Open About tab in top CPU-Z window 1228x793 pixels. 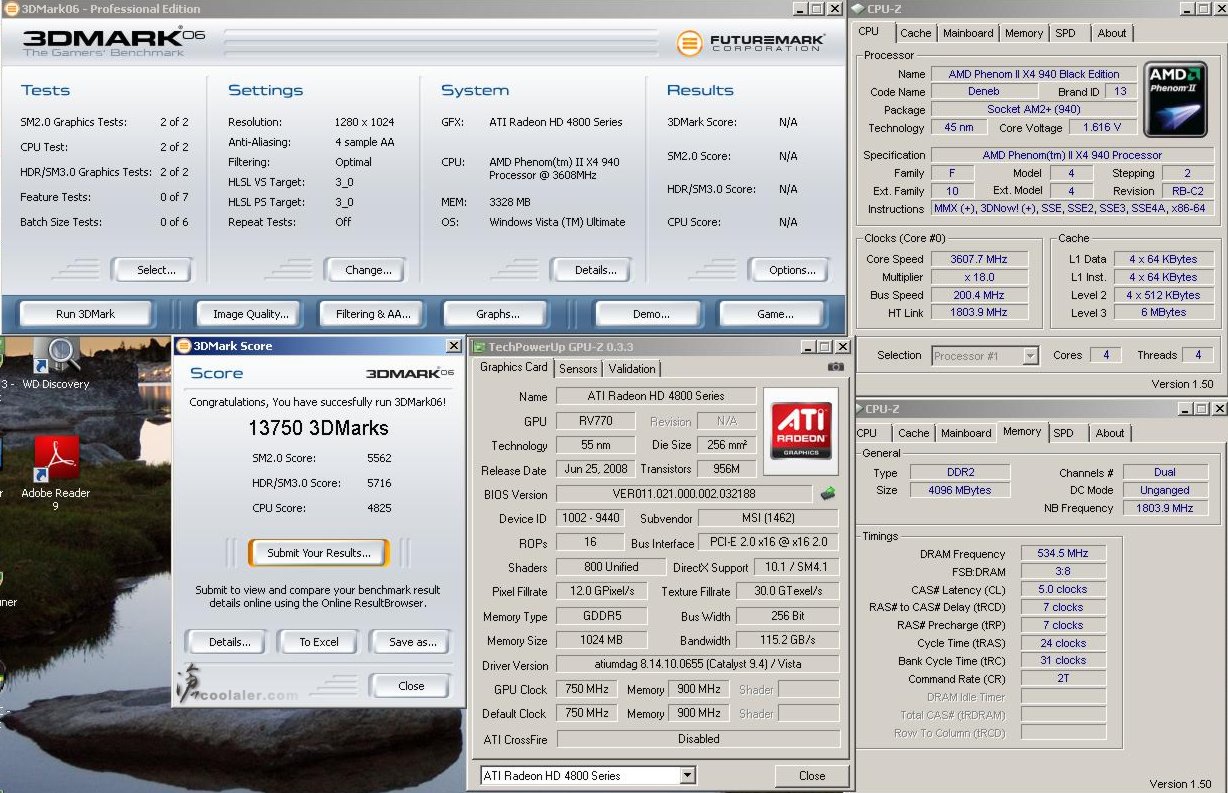(1112, 33)
